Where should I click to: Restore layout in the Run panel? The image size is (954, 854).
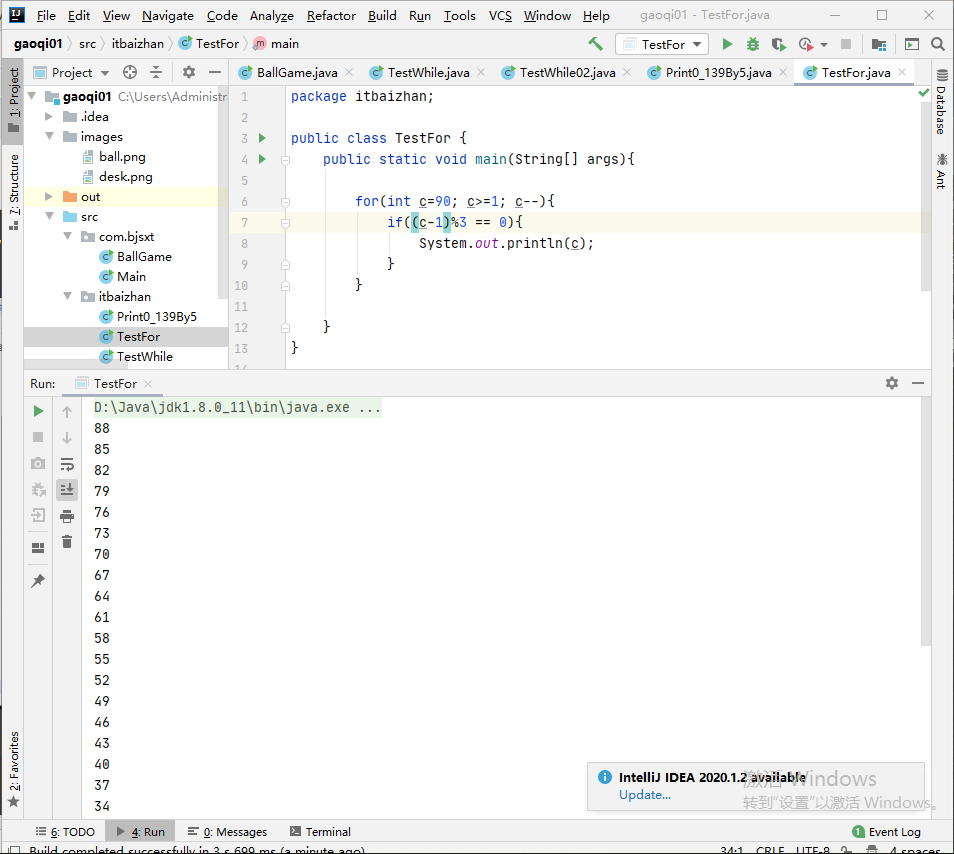(38, 548)
